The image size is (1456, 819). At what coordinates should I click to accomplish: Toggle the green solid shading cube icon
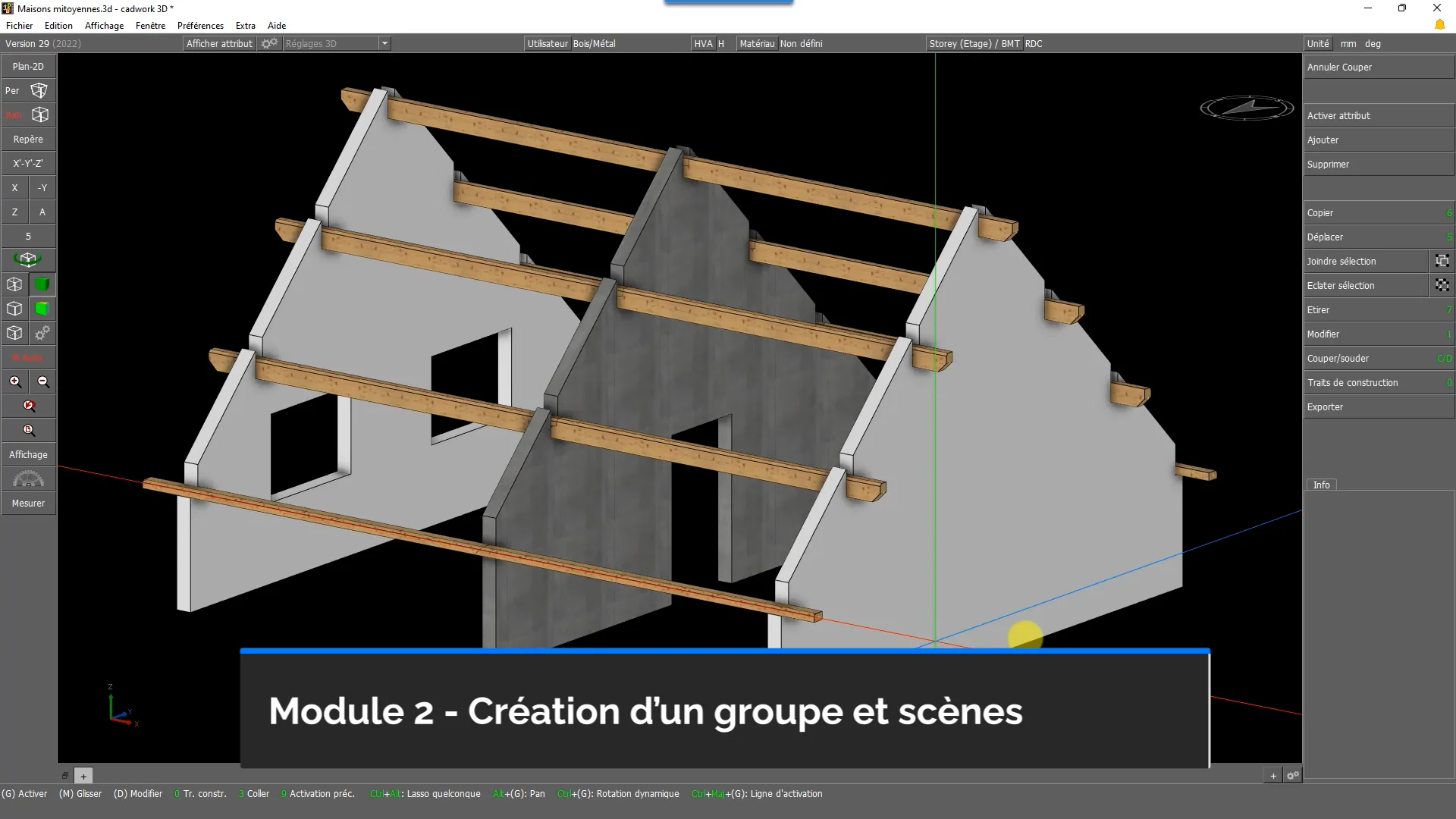(42, 284)
